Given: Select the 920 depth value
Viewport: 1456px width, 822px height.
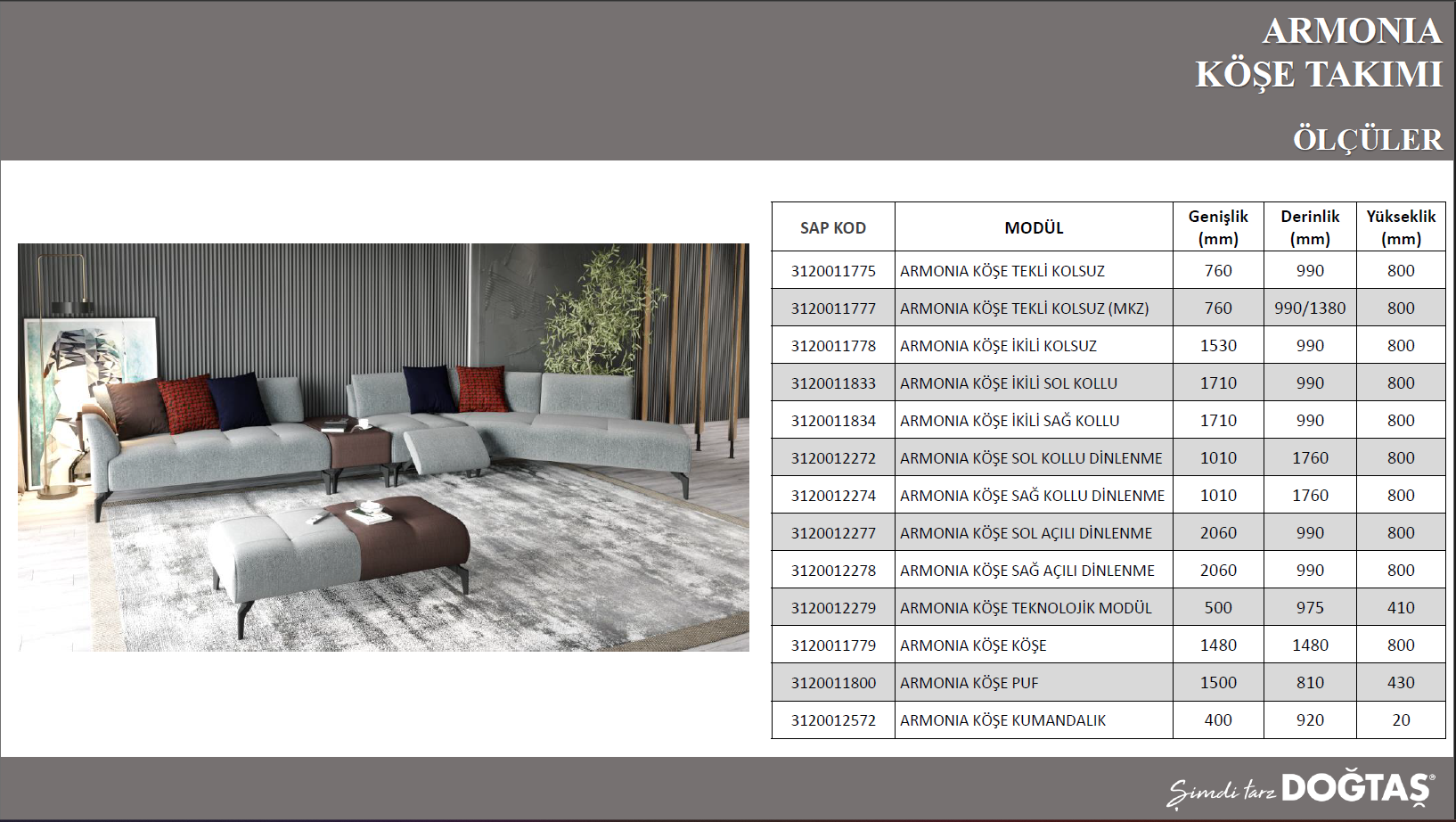Looking at the screenshot, I should pos(1310,720).
